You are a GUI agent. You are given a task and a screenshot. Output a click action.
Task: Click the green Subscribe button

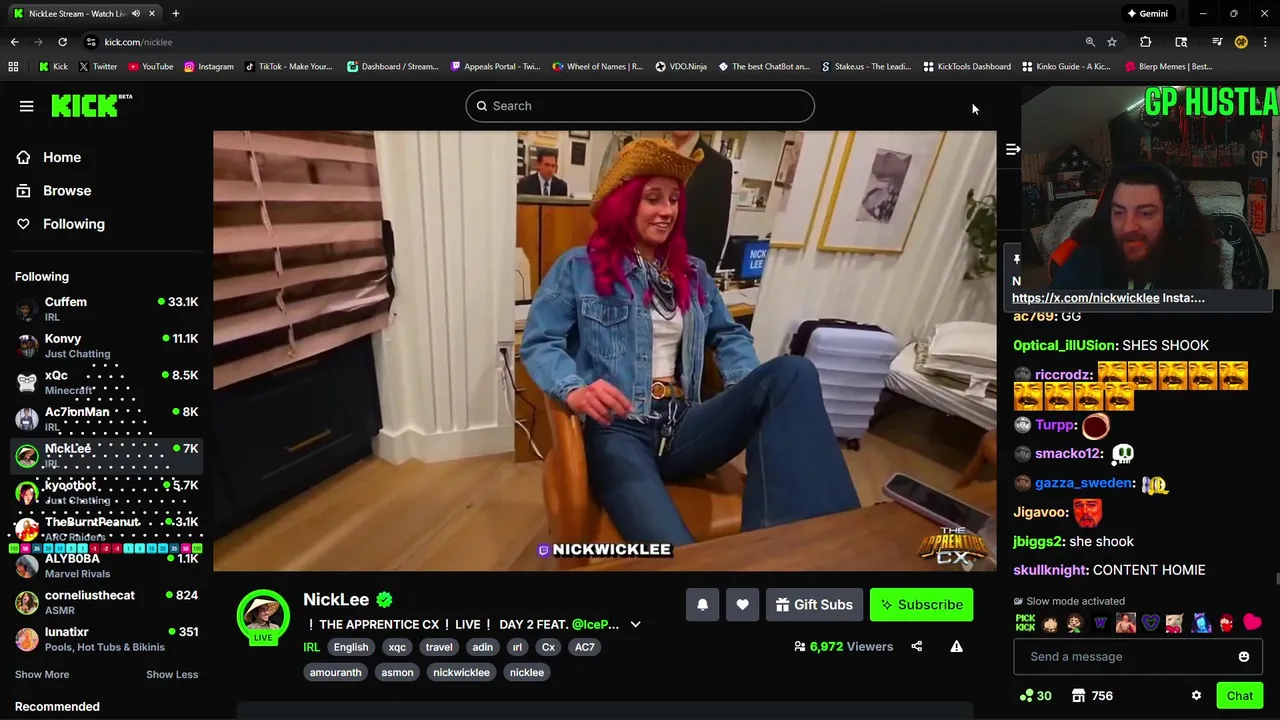pos(921,604)
